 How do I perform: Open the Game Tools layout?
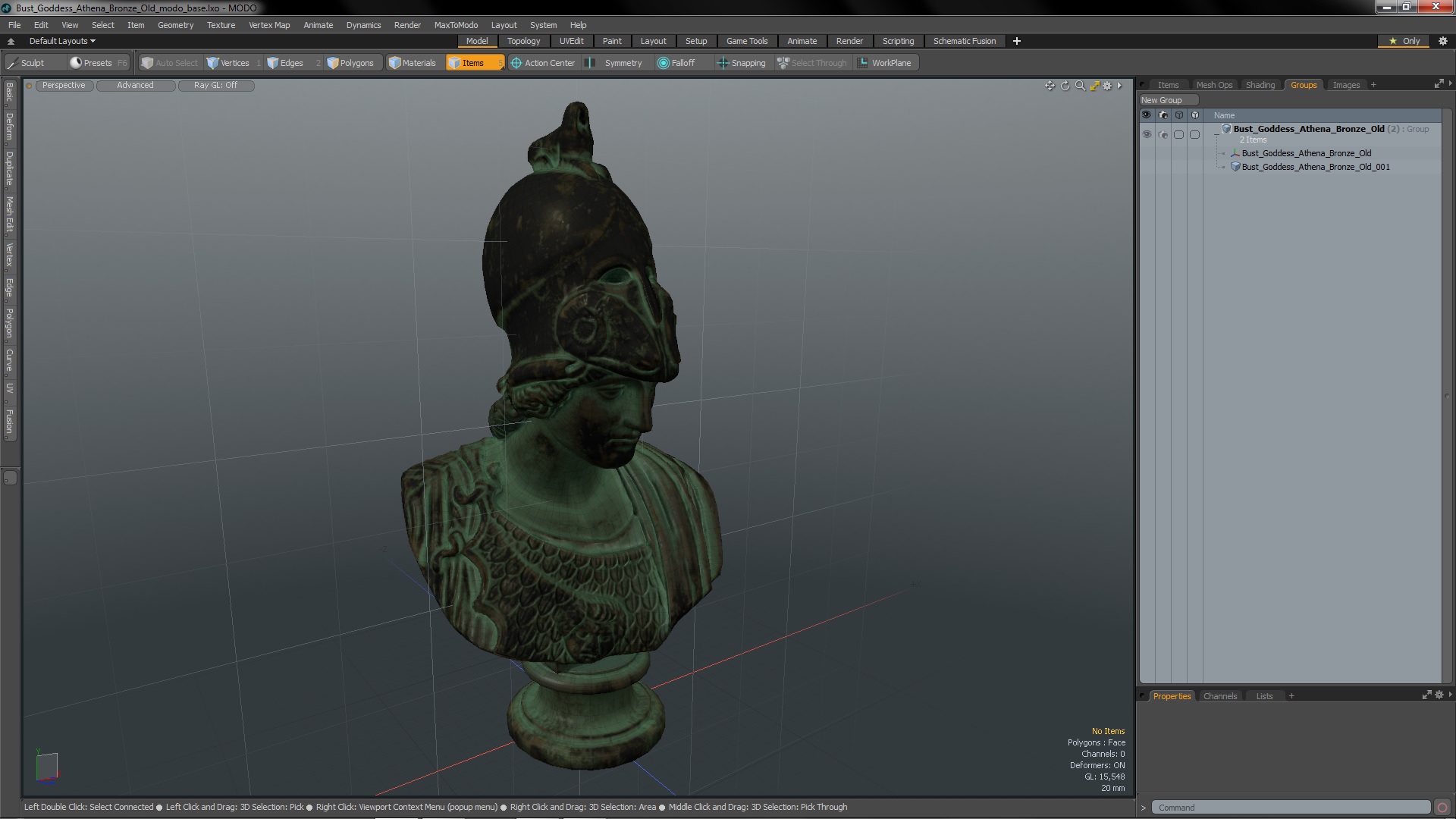(746, 41)
